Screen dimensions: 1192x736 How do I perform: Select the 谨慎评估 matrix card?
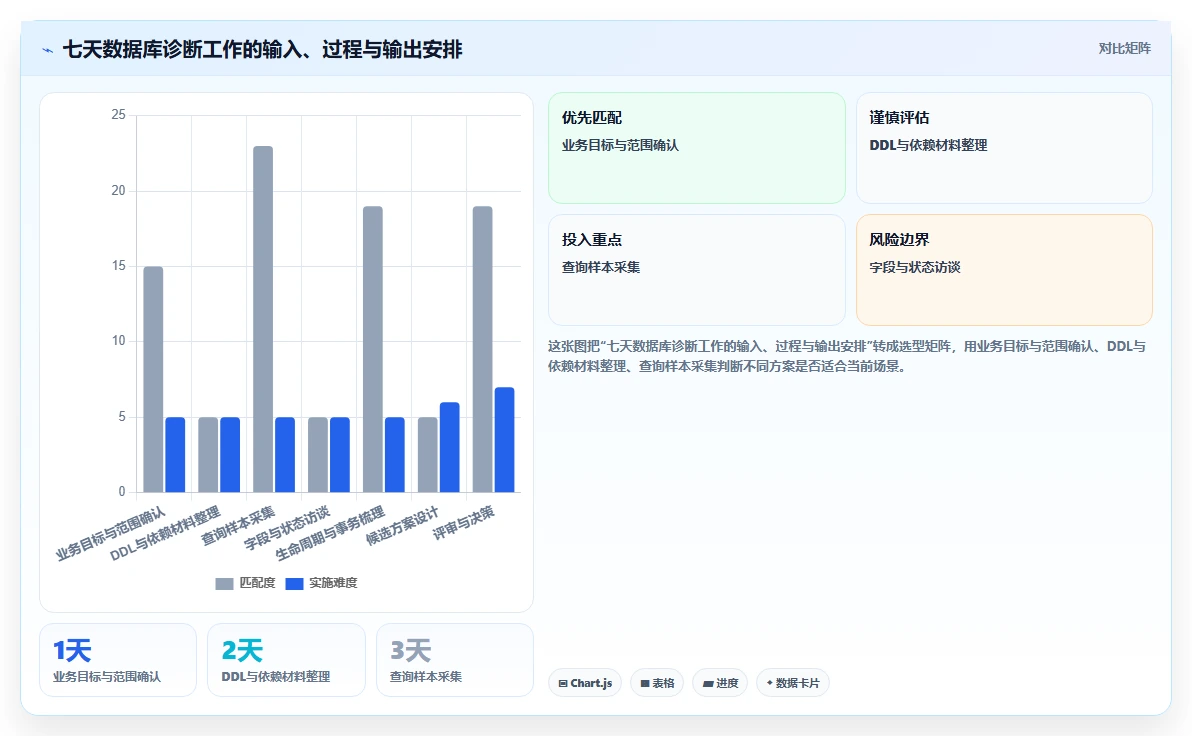[1004, 148]
